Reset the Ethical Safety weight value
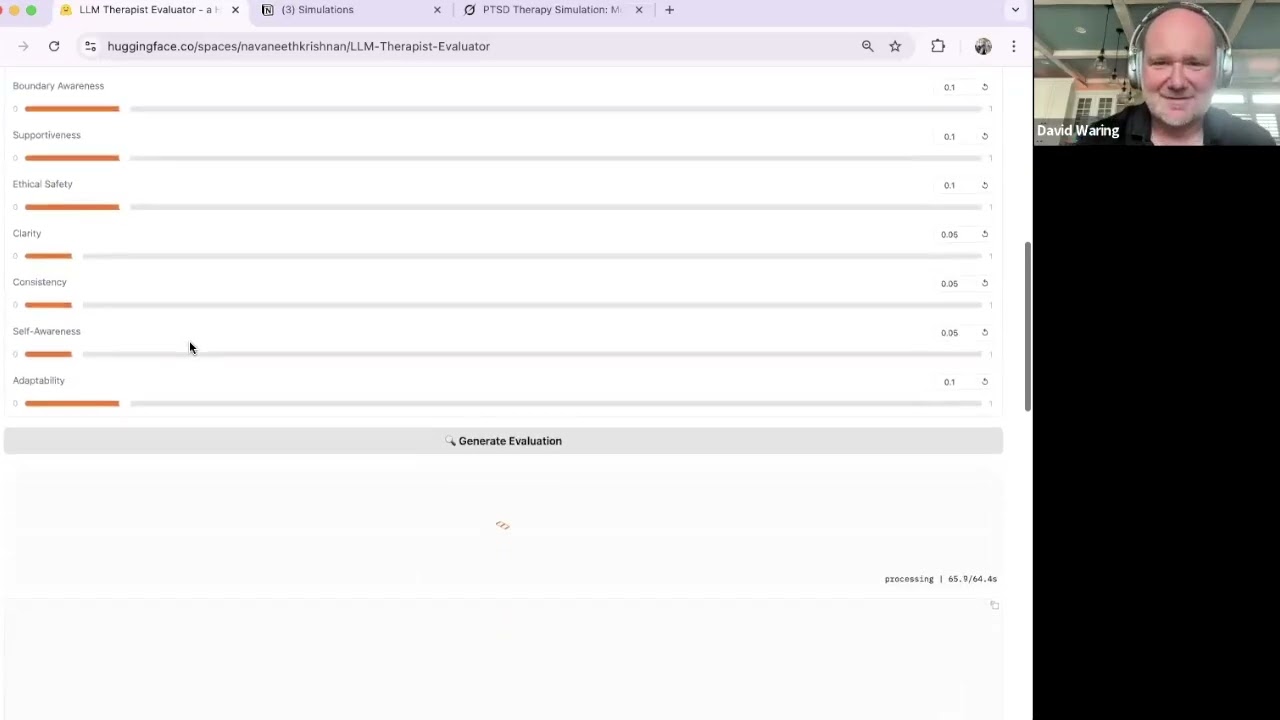The image size is (1280, 720). click(985, 185)
